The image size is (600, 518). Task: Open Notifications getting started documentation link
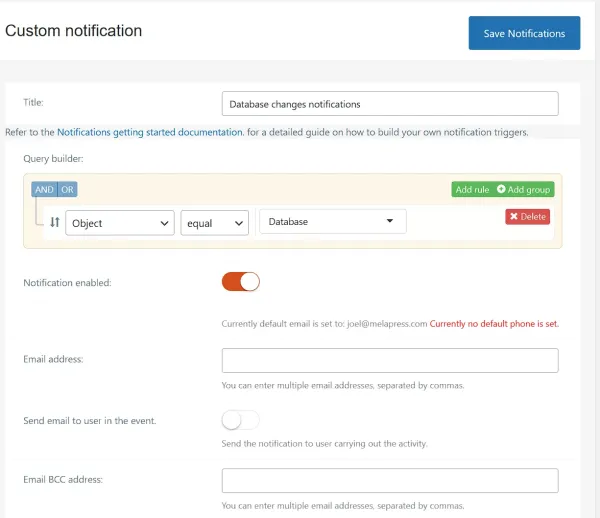point(149,132)
